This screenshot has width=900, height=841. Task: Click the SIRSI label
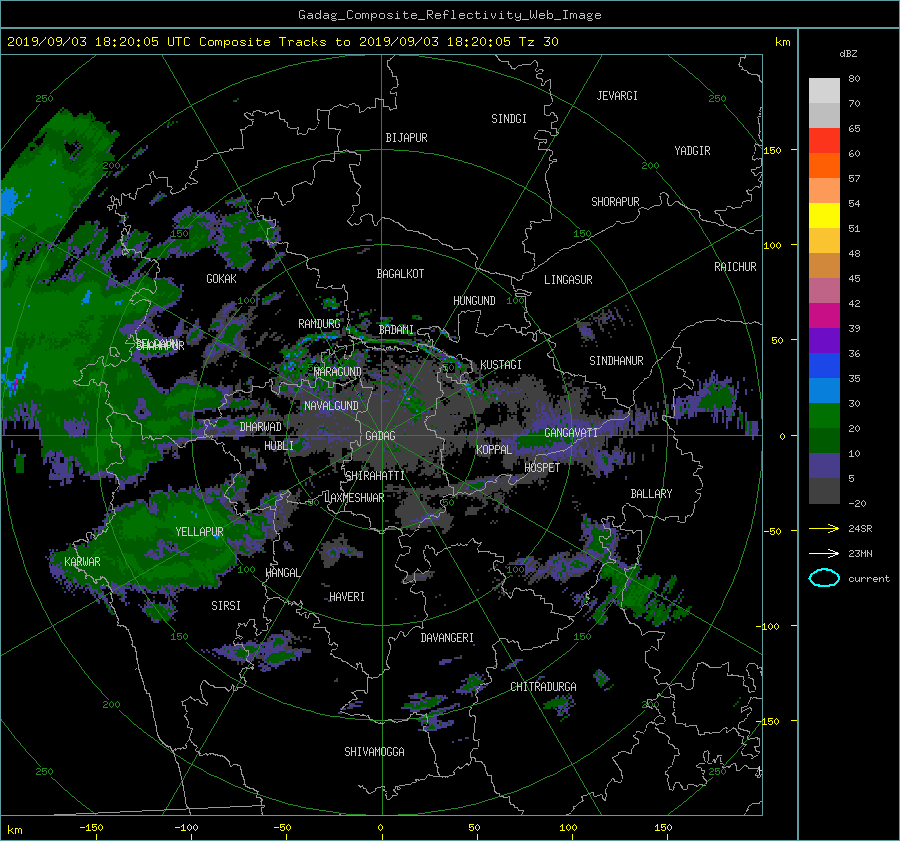click(226, 606)
